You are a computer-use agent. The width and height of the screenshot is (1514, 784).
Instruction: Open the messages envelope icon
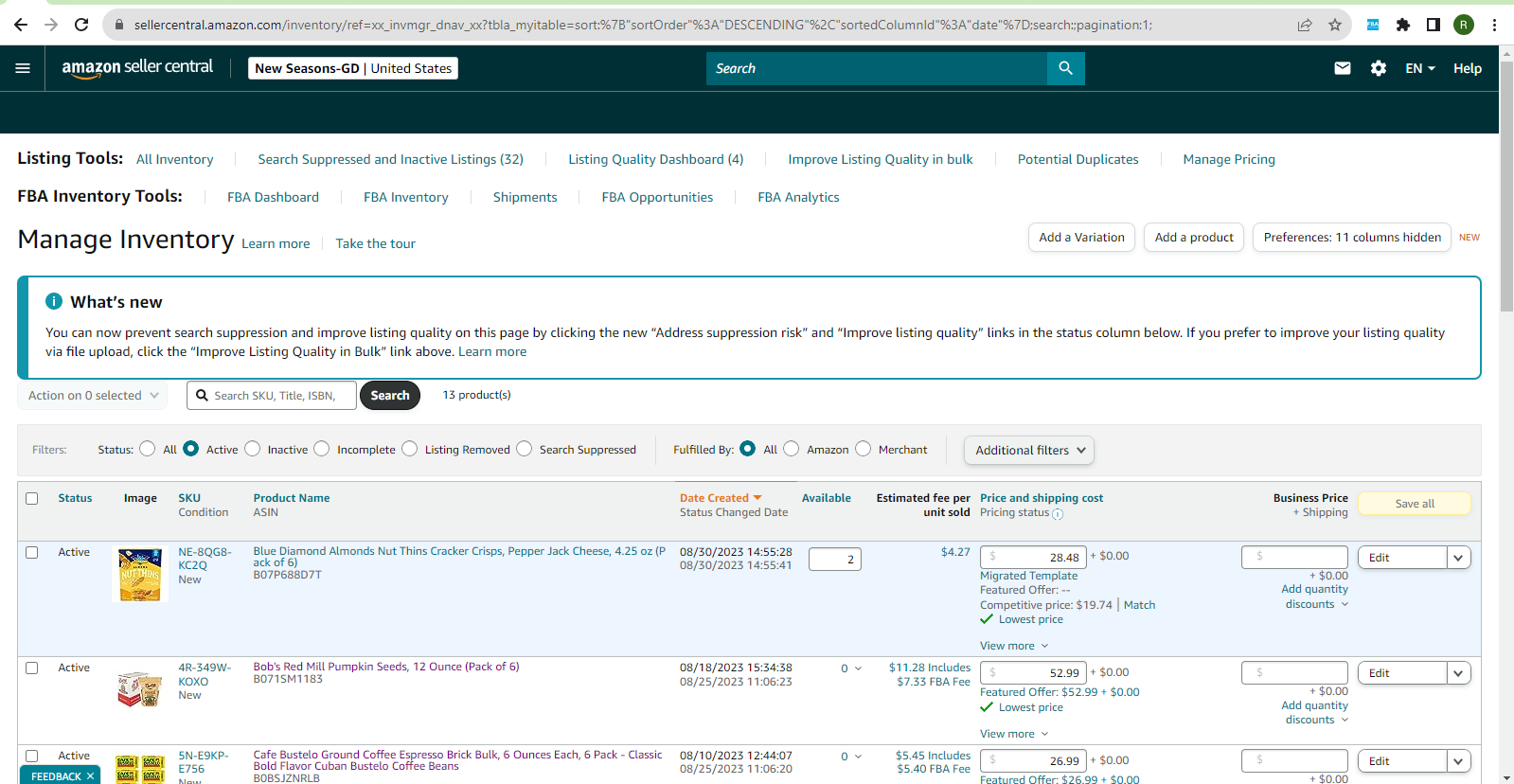(1343, 68)
